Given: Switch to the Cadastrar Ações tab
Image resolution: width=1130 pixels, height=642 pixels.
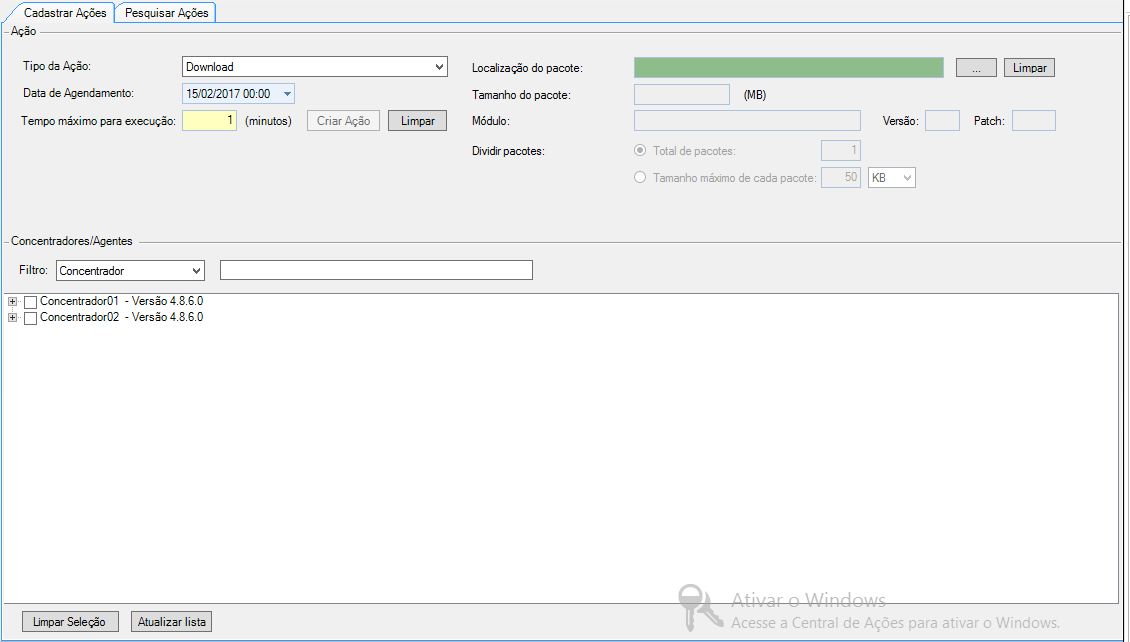Looking at the screenshot, I should coord(65,13).
